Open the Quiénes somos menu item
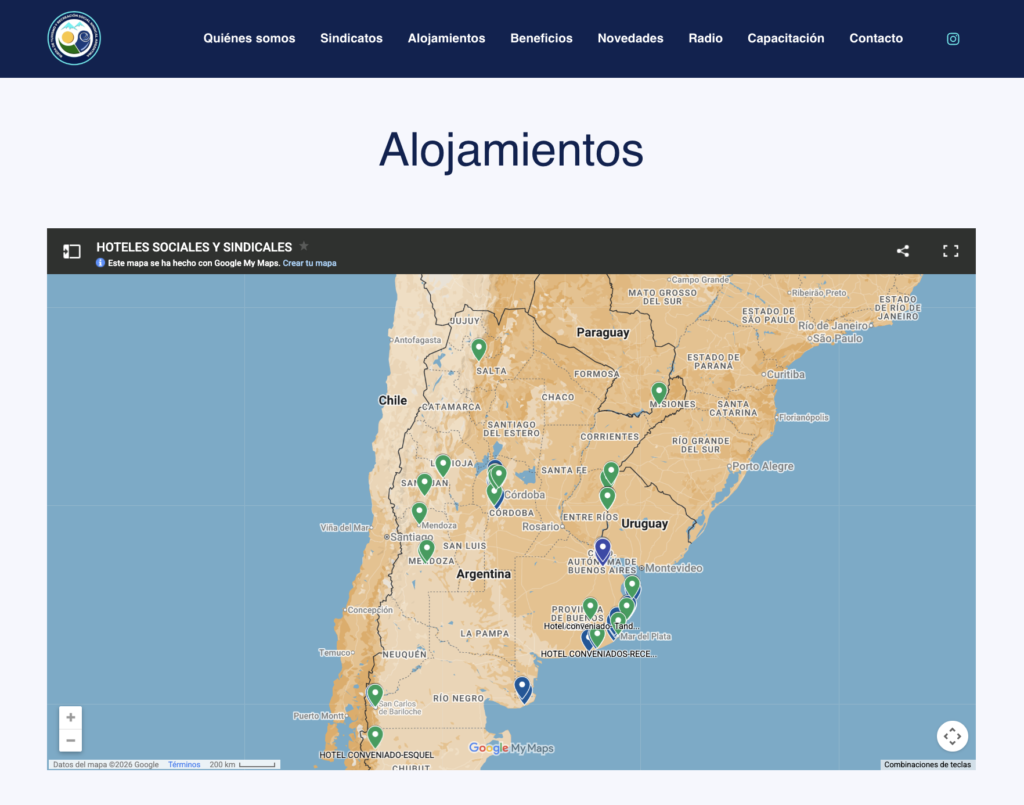 pyautogui.click(x=249, y=39)
